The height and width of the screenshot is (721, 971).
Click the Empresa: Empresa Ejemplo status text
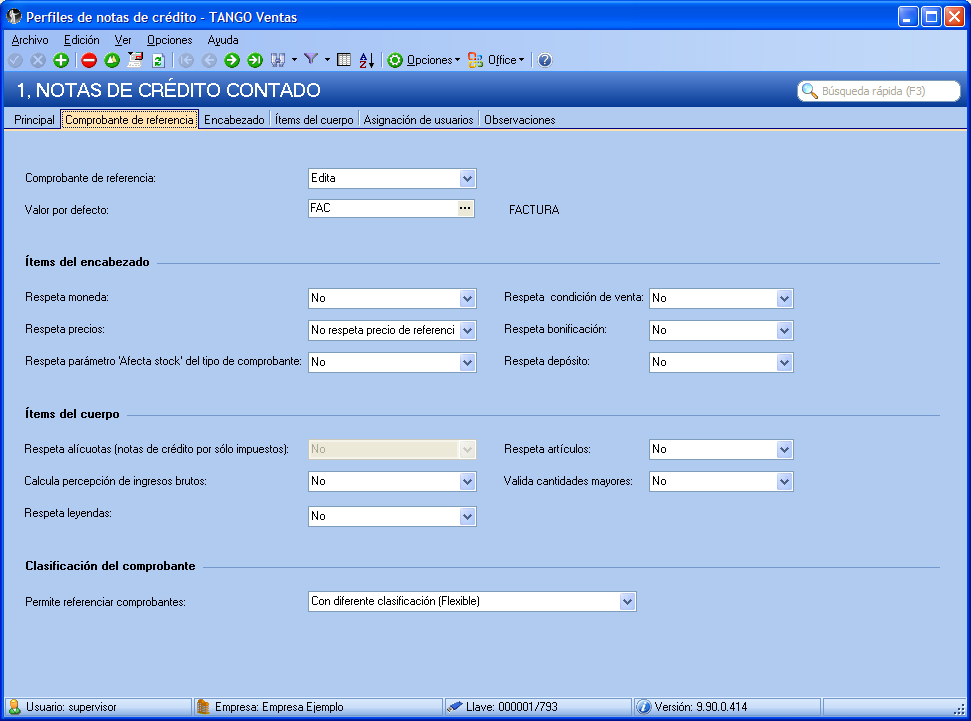(279, 707)
